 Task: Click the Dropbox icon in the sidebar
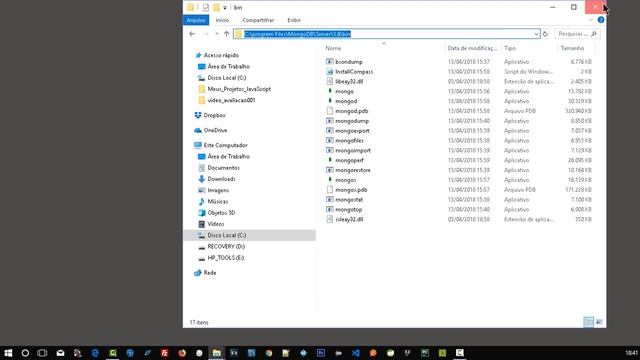[x=198, y=115]
